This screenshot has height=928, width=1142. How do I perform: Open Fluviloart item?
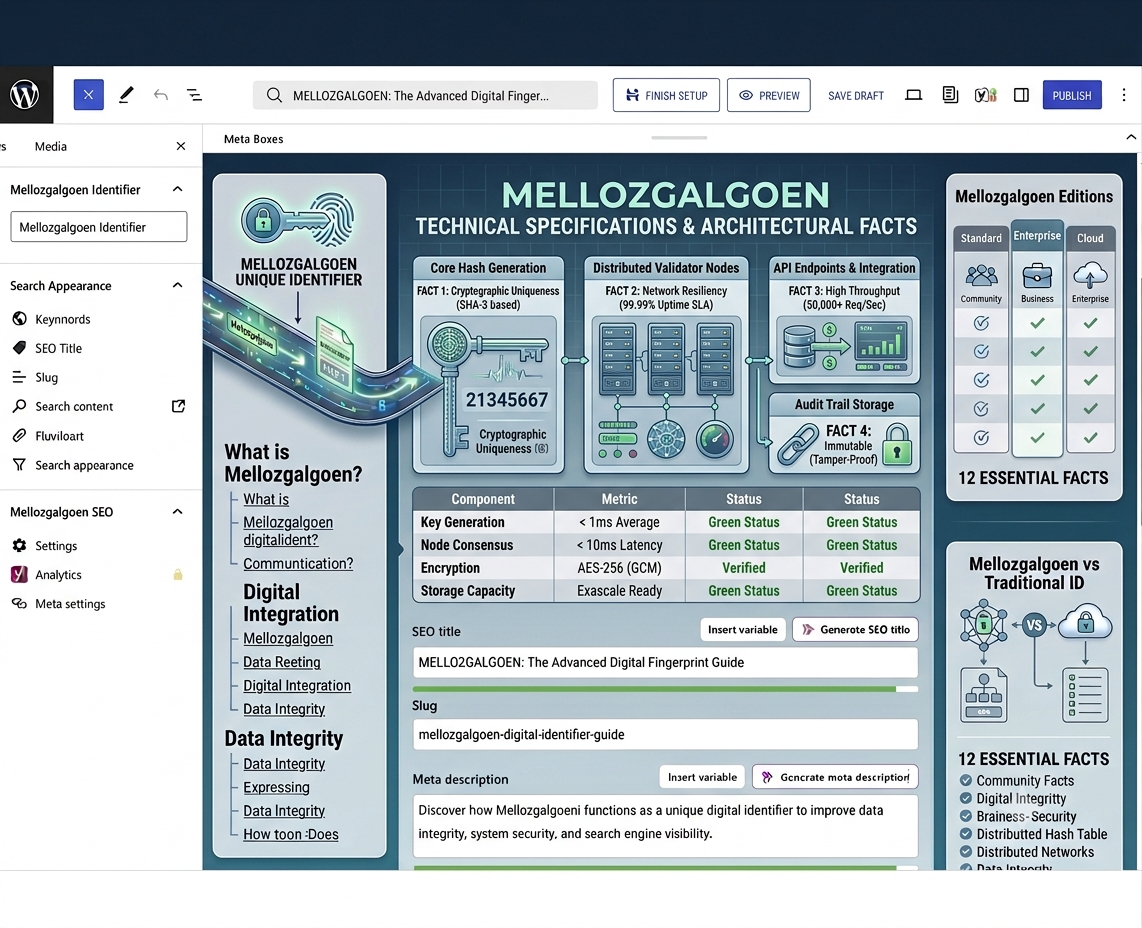[x=60, y=436]
